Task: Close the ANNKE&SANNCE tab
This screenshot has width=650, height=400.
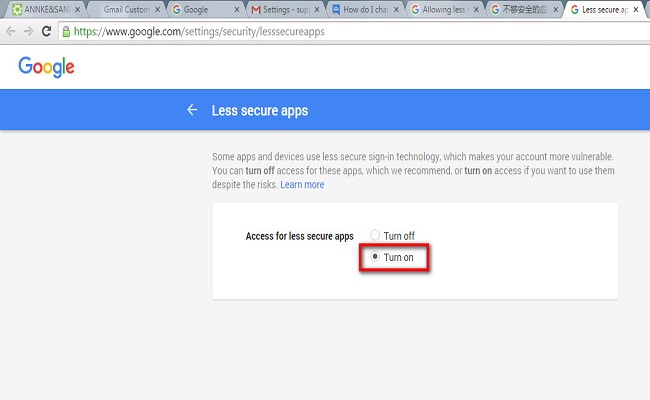Action: click(x=78, y=10)
